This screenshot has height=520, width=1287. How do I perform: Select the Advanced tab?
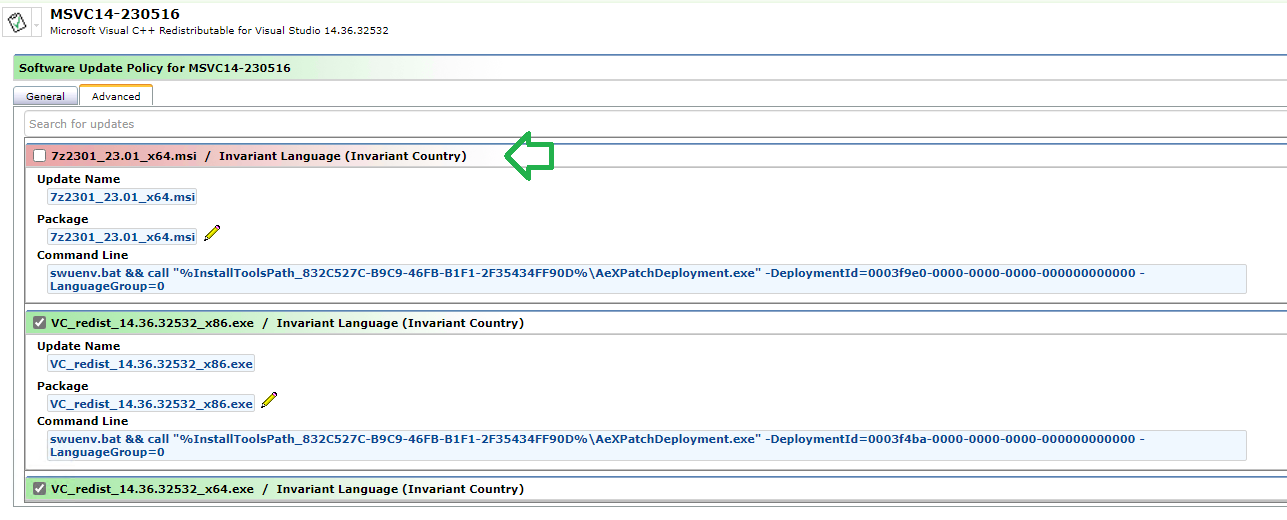coord(116,96)
